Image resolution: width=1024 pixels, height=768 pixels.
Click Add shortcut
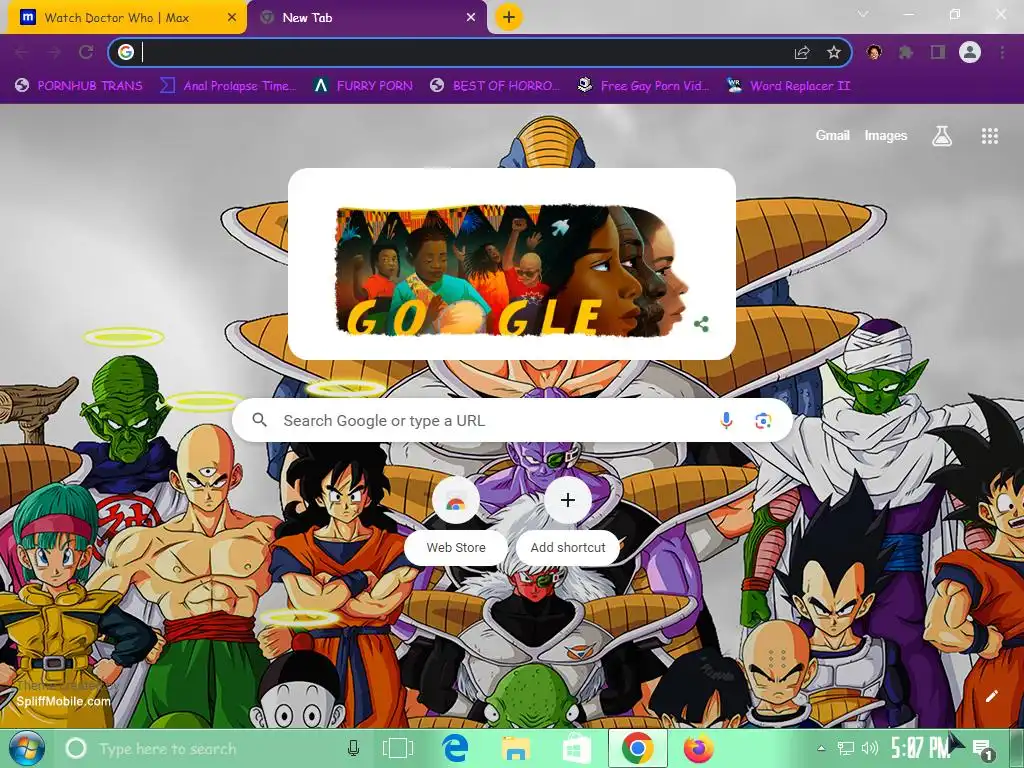(x=568, y=521)
